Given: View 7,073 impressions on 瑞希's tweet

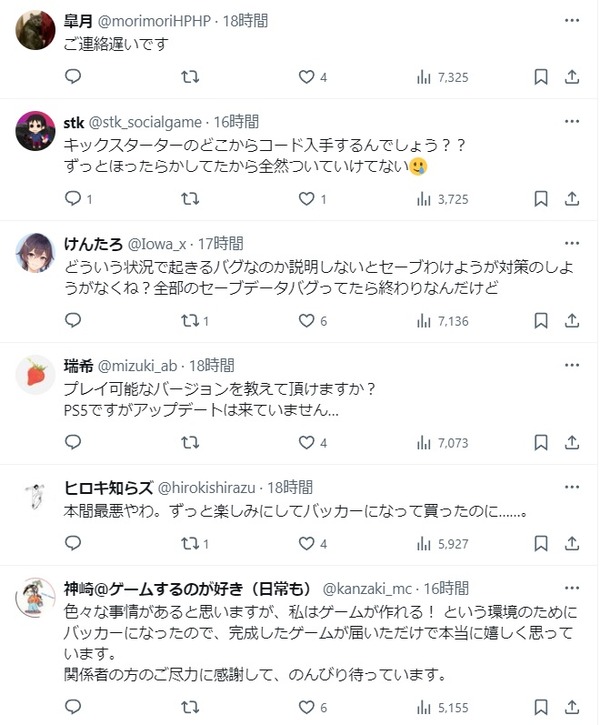Looking at the screenshot, I should click(x=442, y=442).
